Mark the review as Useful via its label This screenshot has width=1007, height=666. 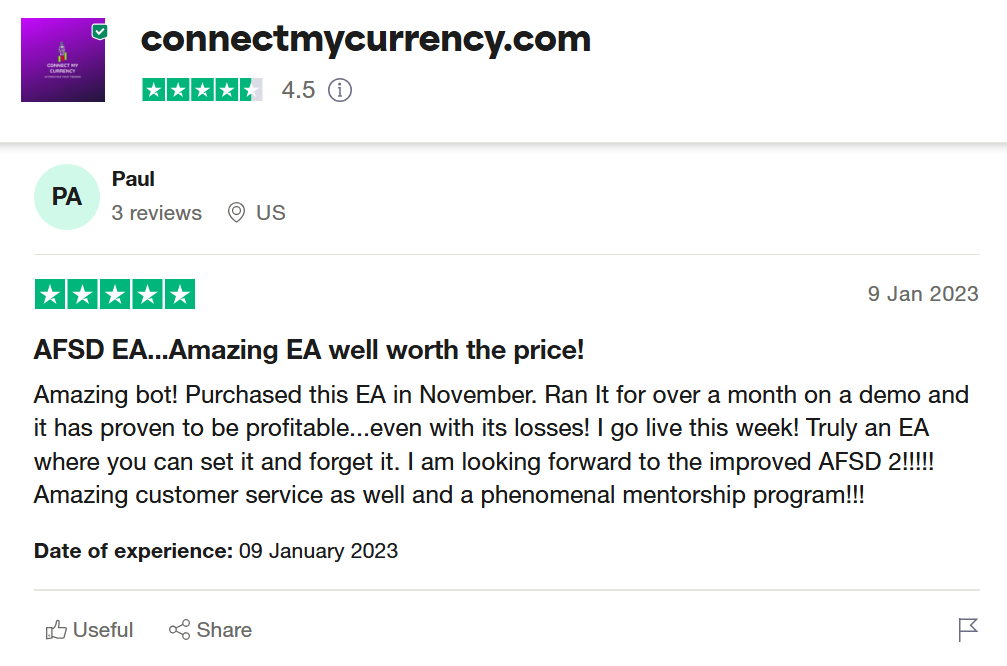pos(103,630)
